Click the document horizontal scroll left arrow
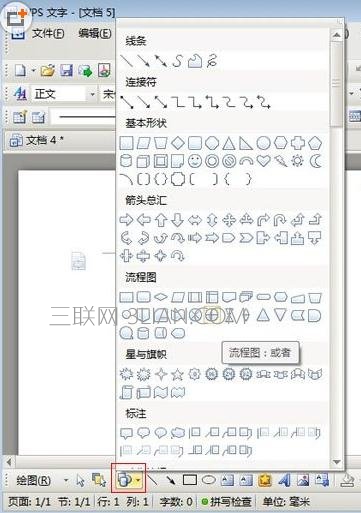Screen dimensions: 361x513 (x=9, y=462)
